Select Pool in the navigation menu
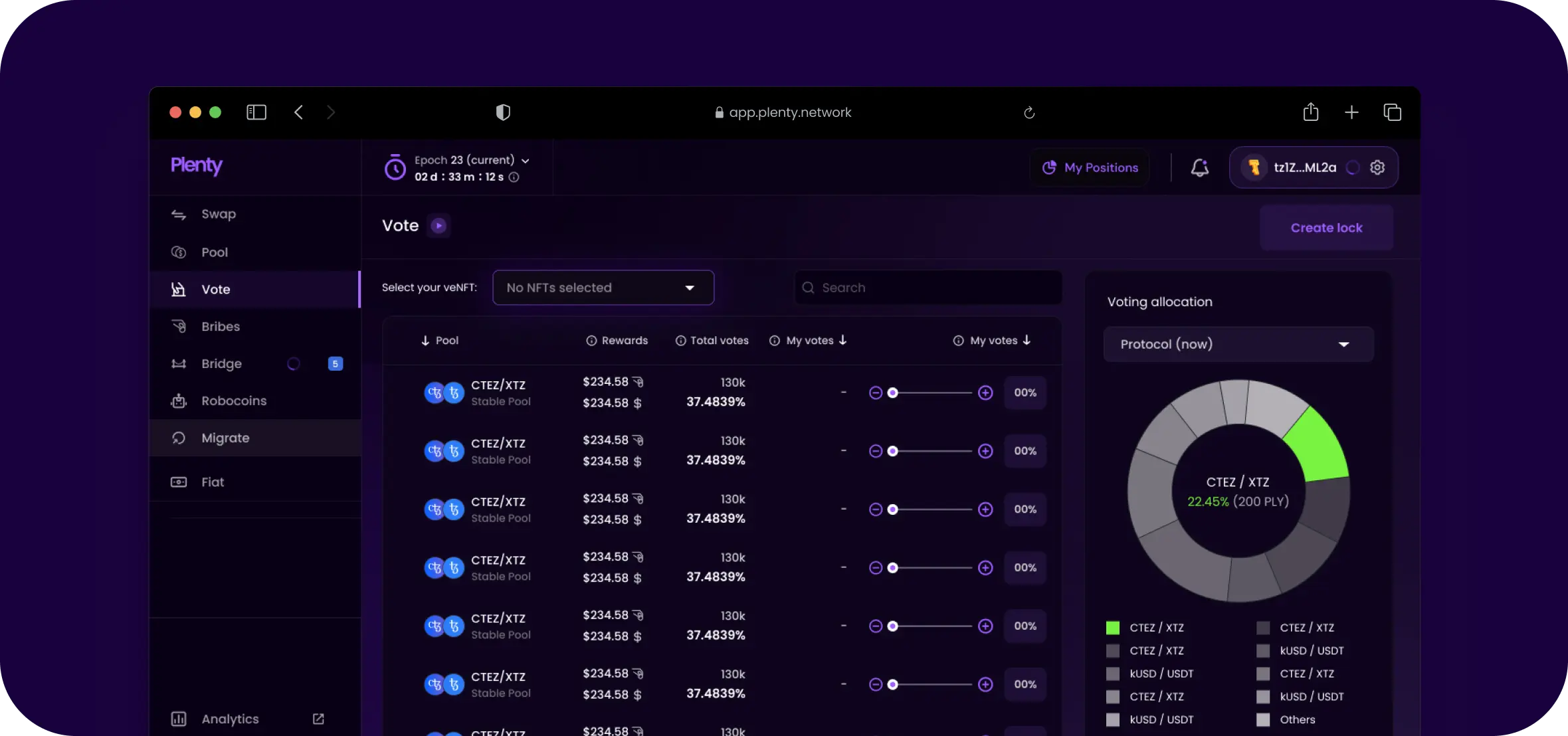This screenshot has width=1568, height=736. [214, 252]
